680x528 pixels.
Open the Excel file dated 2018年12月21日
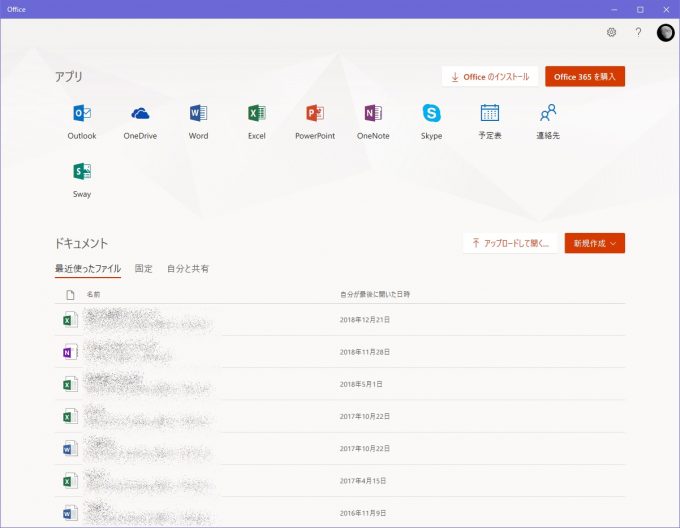(x=340, y=319)
